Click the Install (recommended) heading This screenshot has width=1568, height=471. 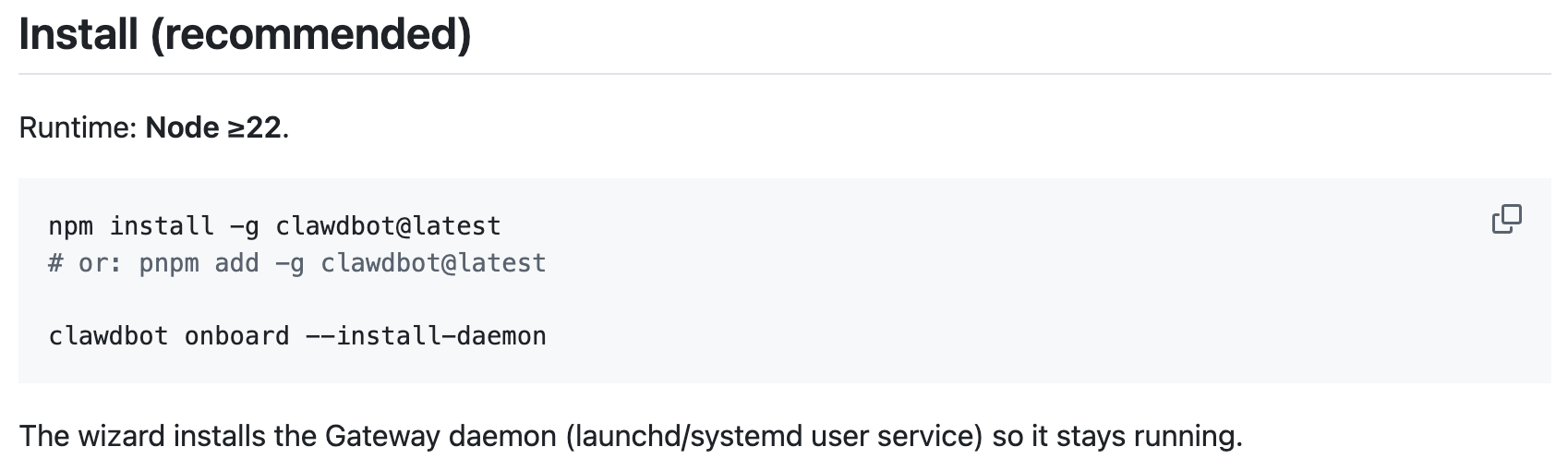click(245, 34)
